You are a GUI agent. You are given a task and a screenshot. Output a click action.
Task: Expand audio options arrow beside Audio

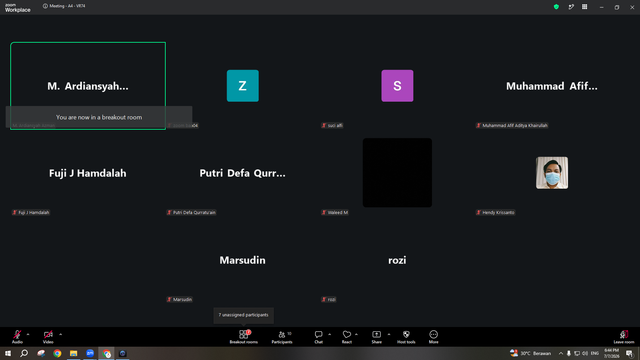28,334
